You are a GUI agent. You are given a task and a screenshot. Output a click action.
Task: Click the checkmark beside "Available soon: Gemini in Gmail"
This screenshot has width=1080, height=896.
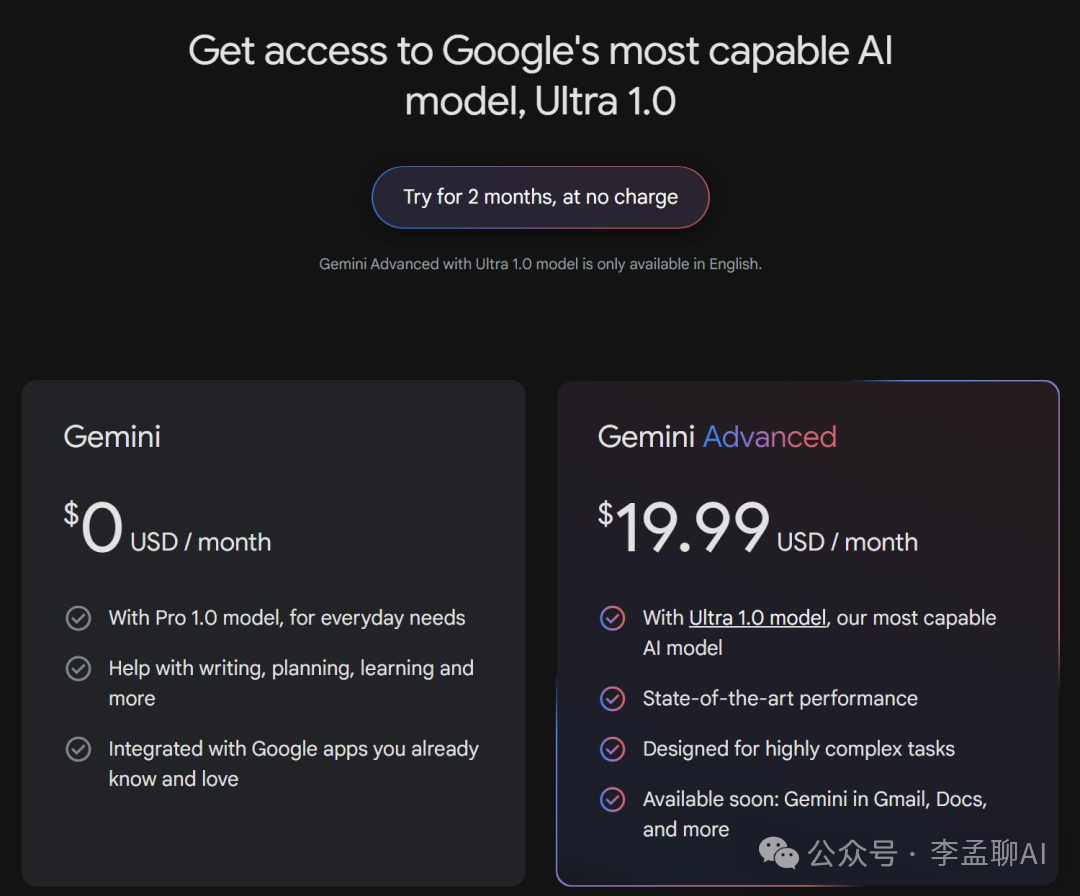point(612,799)
